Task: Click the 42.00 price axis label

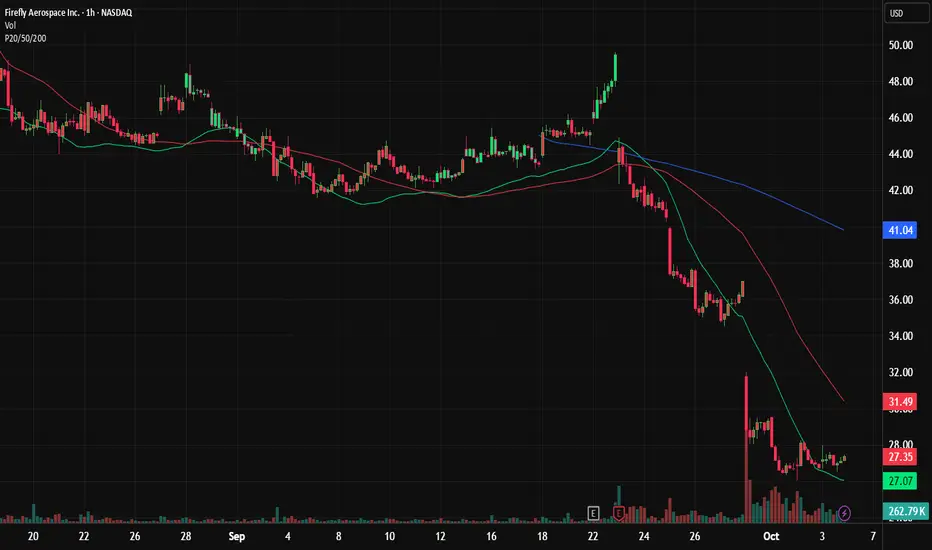Action: pos(900,190)
